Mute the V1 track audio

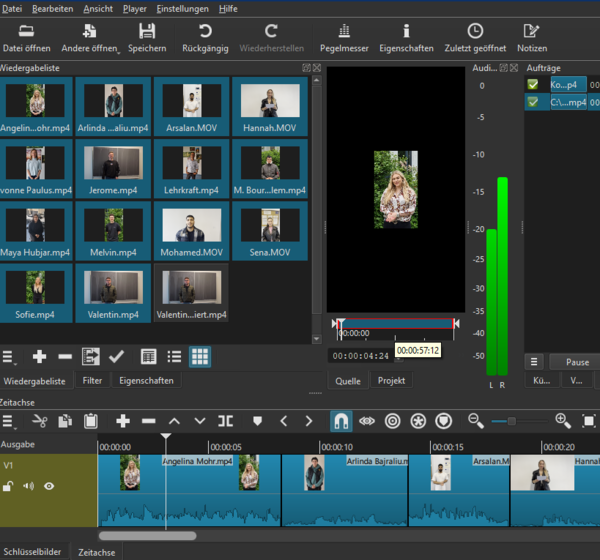click(28, 486)
